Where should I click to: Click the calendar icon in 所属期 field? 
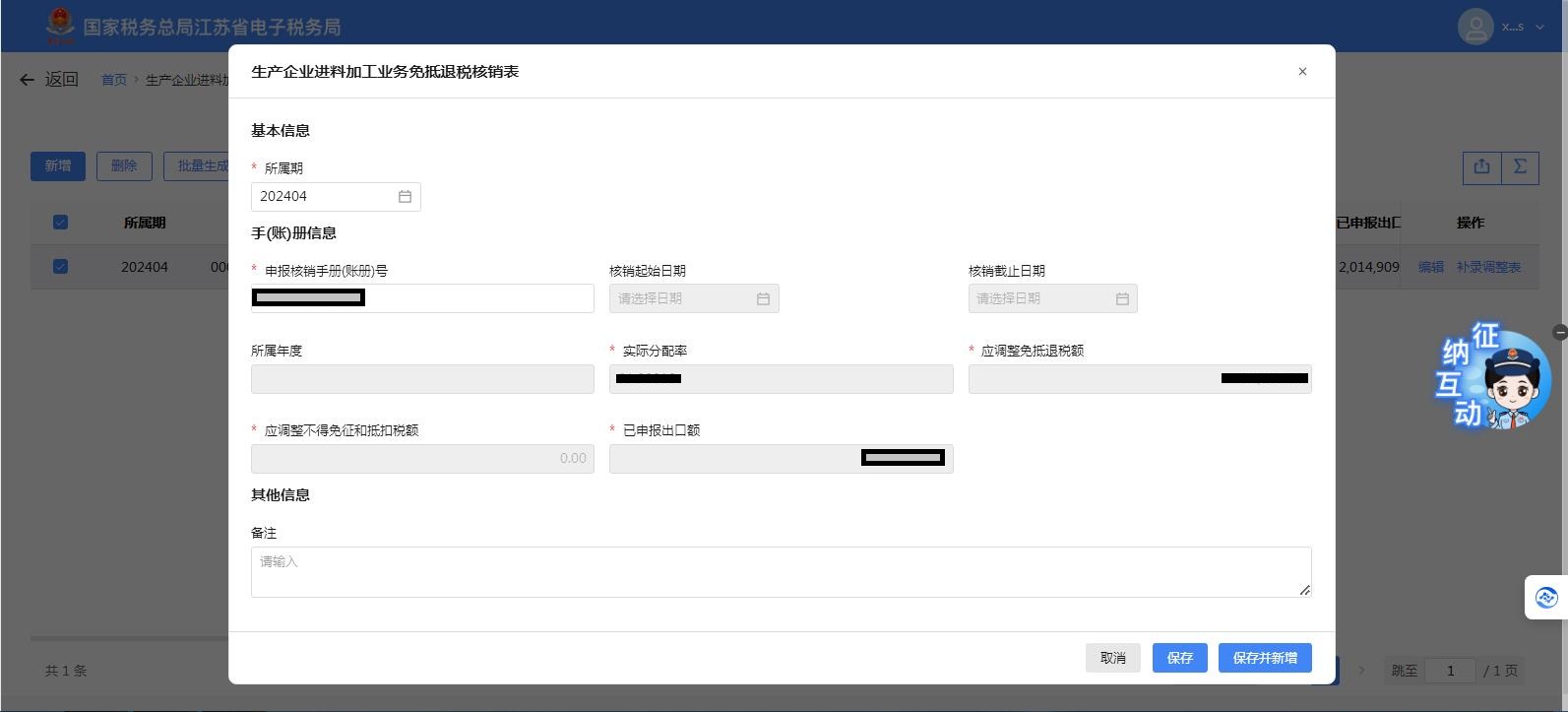coord(405,197)
